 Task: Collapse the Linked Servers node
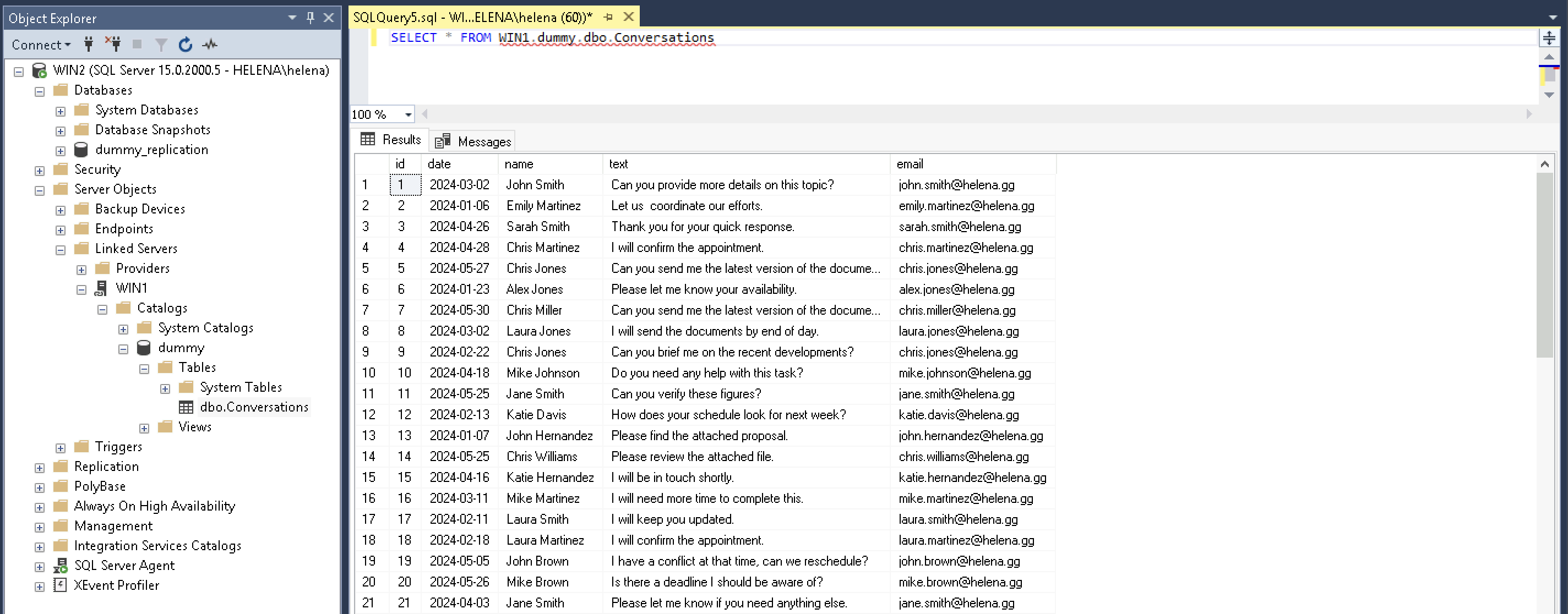coord(60,249)
